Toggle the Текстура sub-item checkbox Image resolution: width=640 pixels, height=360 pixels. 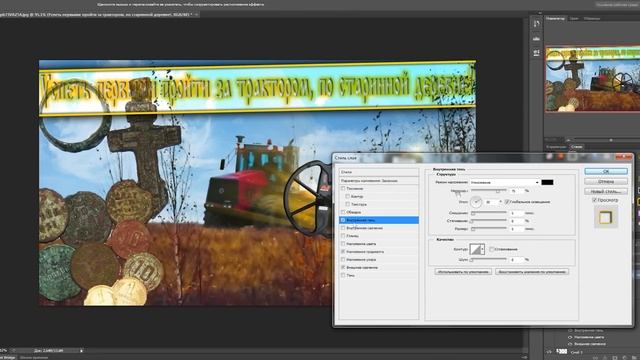click(x=347, y=204)
